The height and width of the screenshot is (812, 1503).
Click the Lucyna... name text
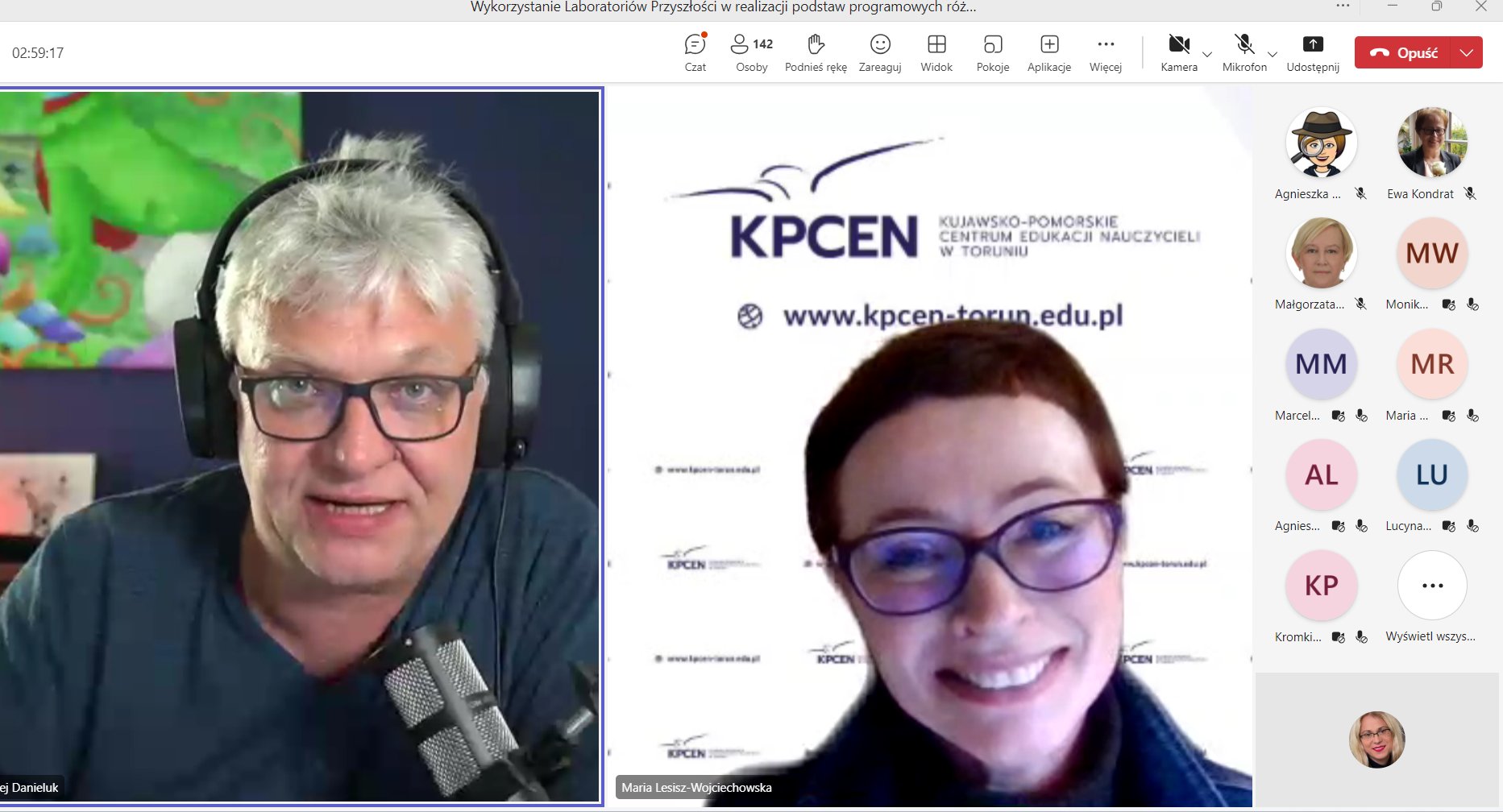click(x=1409, y=526)
